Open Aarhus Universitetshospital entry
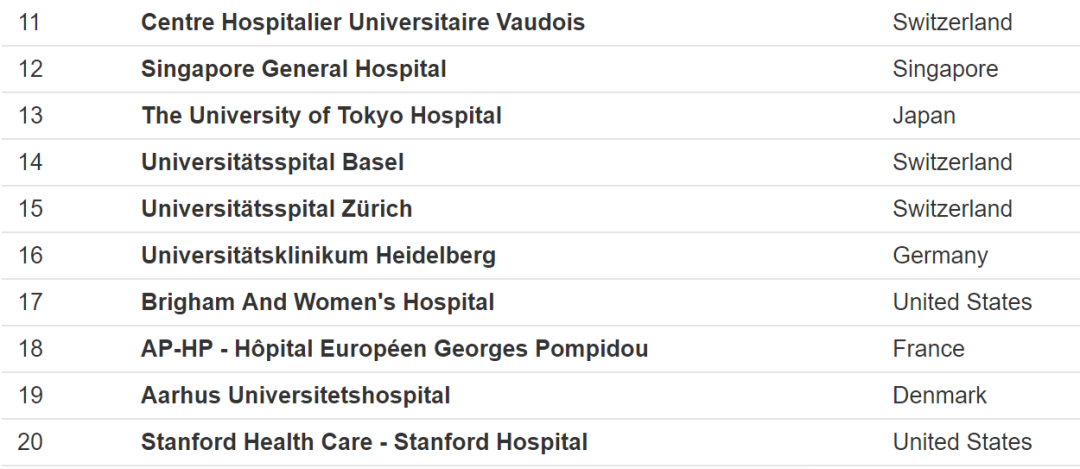1080x469 pixels. [x=295, y=395]
